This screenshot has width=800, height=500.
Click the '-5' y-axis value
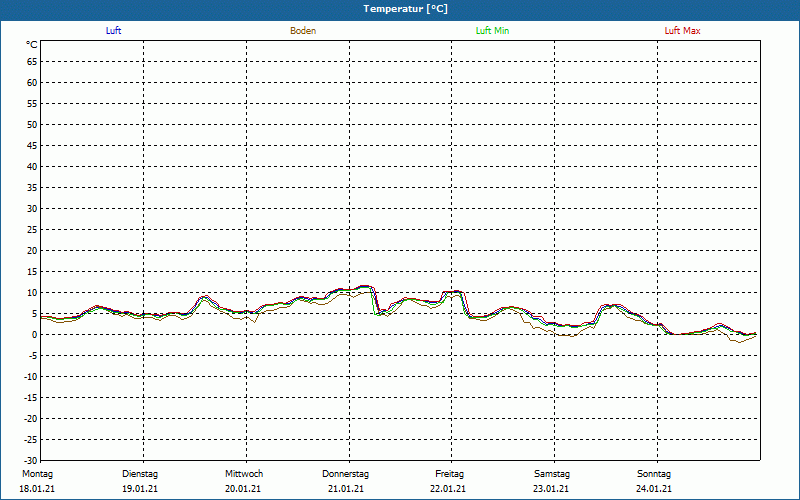tap(33, 356)
